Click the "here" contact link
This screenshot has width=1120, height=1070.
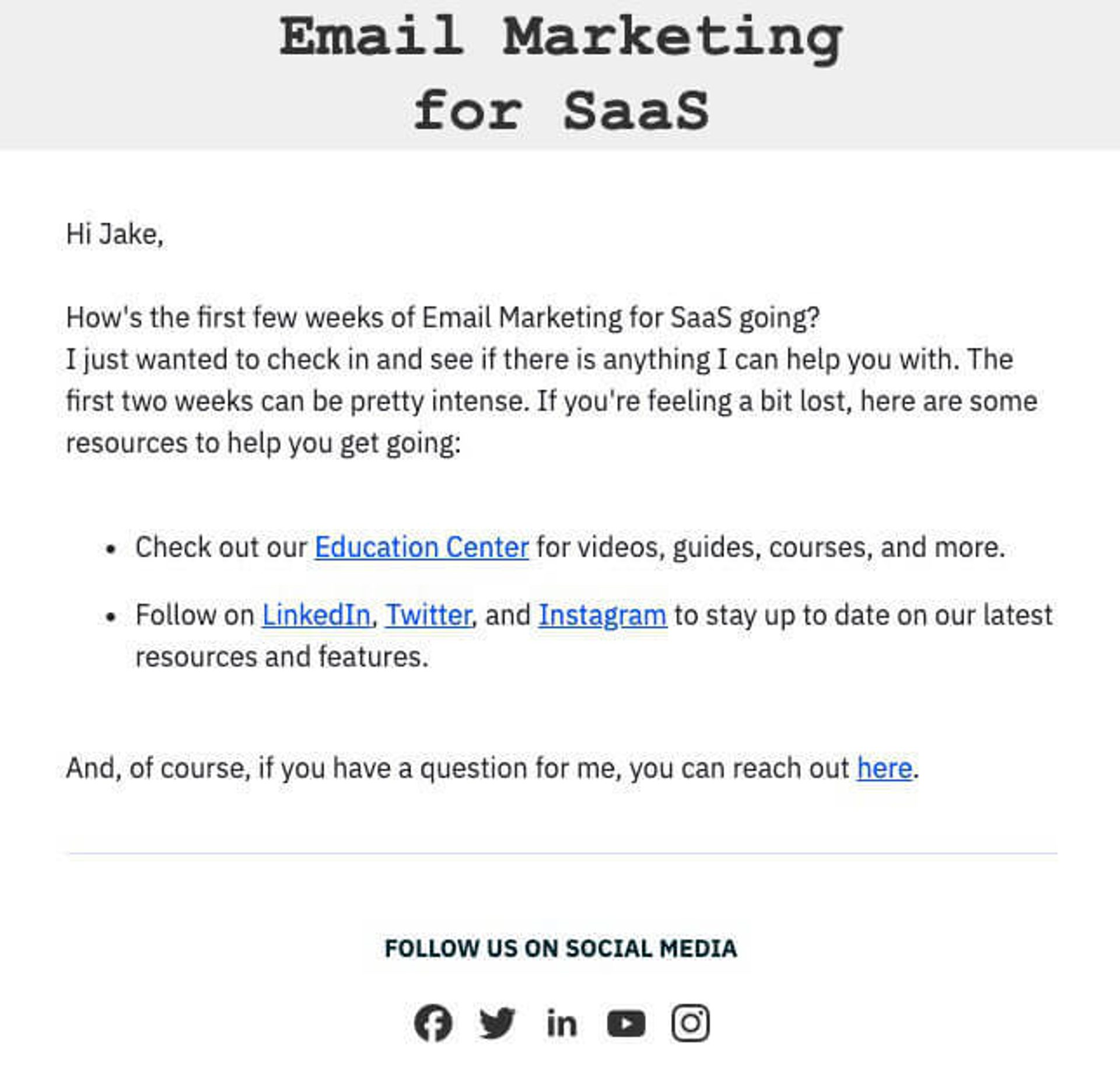(884, 768)
